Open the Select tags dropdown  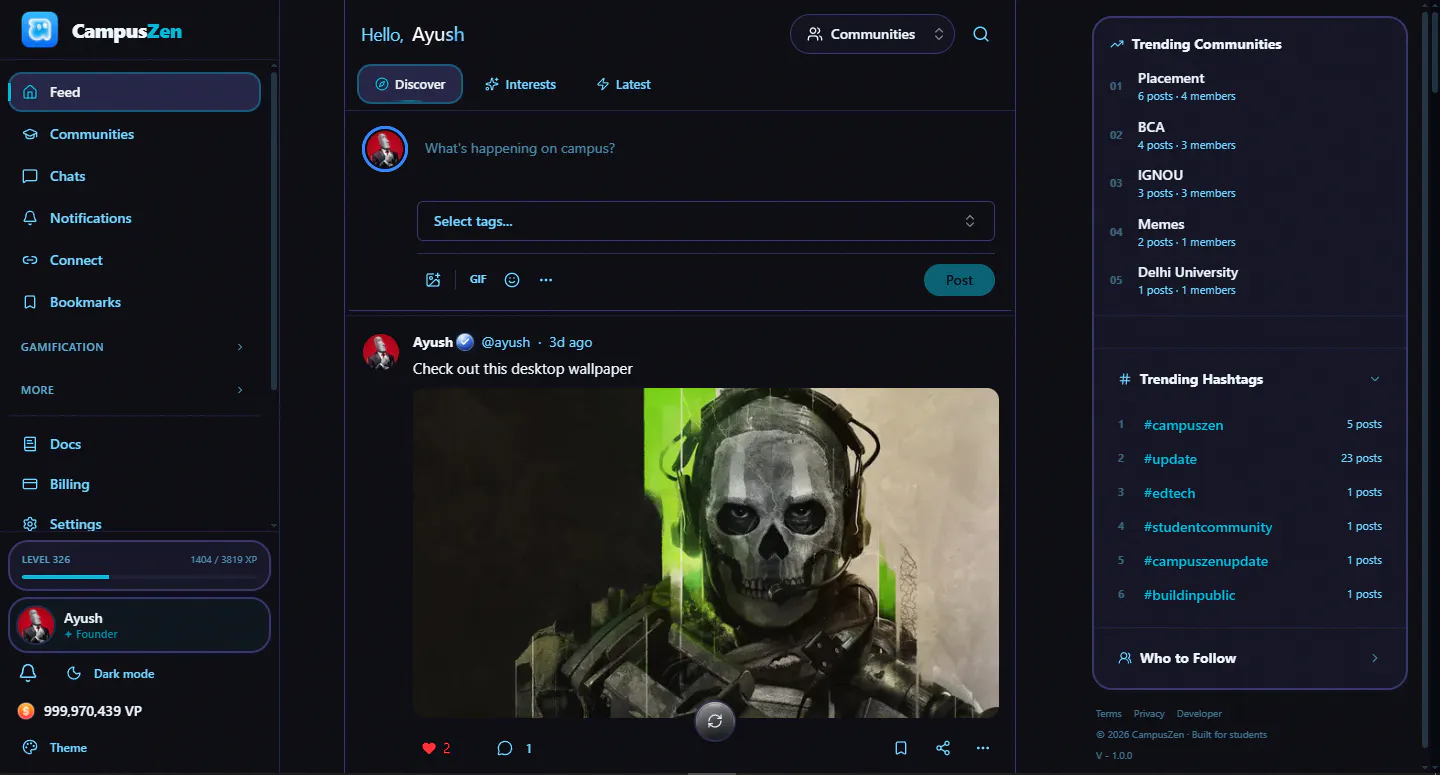[706, 221]
